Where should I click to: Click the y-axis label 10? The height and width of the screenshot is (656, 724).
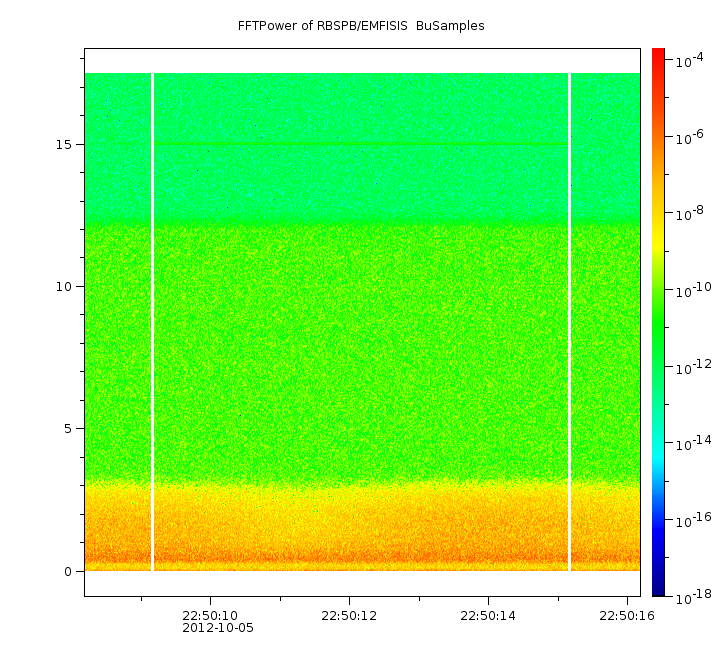[x=64, y=287]
